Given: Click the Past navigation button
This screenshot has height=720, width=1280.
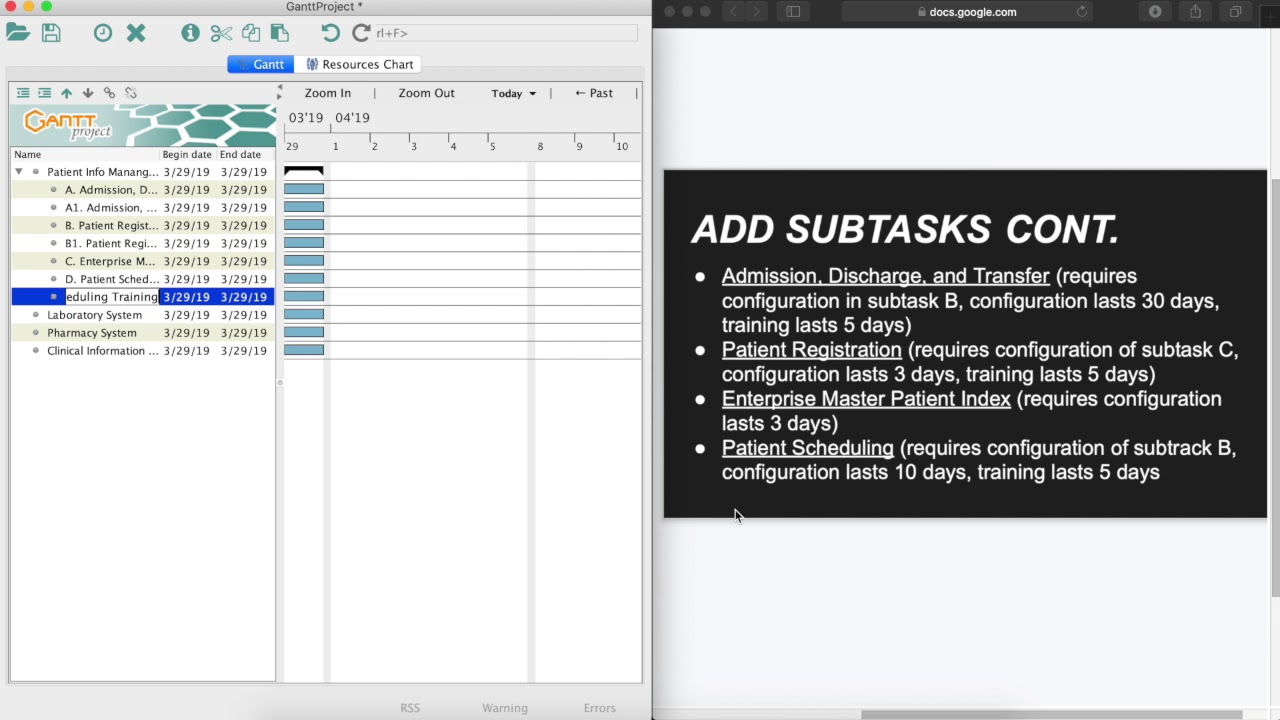Looking at the screenshot, I should (x=594, y=93).
